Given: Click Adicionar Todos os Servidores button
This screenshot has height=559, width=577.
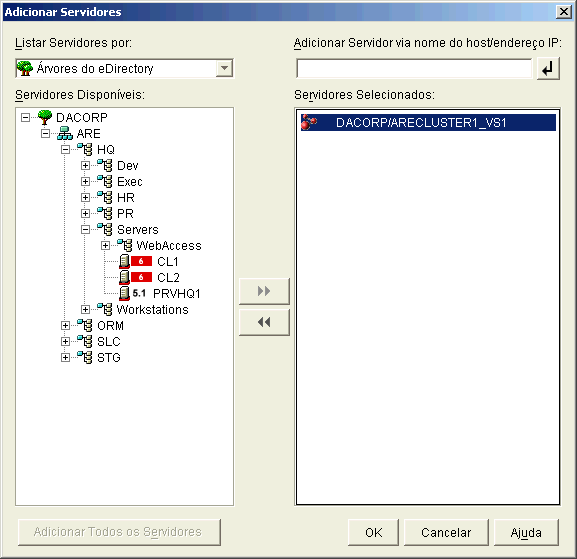Looking at the screenshot, I should click(119, 532).
